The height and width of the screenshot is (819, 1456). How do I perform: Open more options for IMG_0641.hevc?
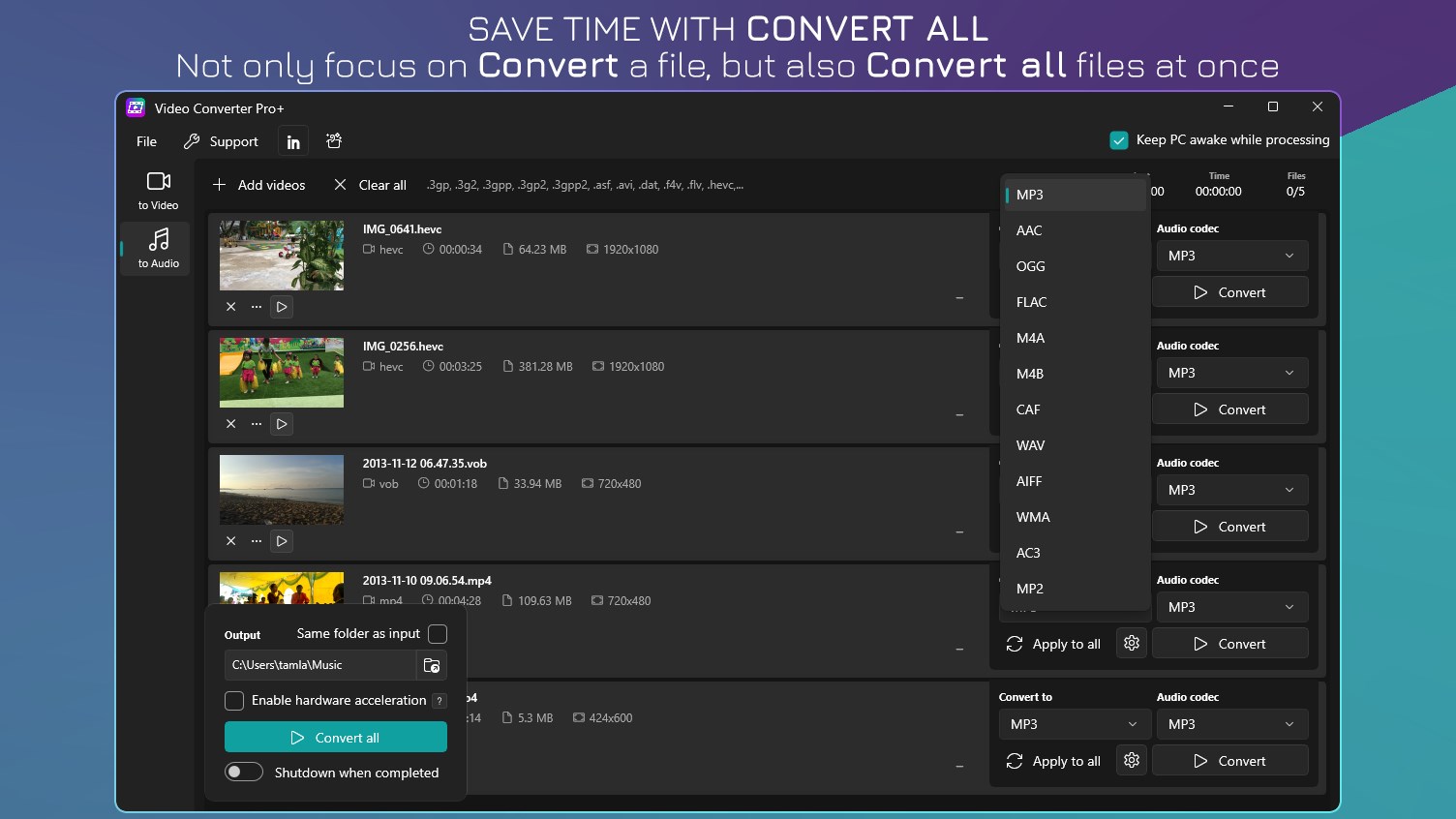click(x=257, y=307)
